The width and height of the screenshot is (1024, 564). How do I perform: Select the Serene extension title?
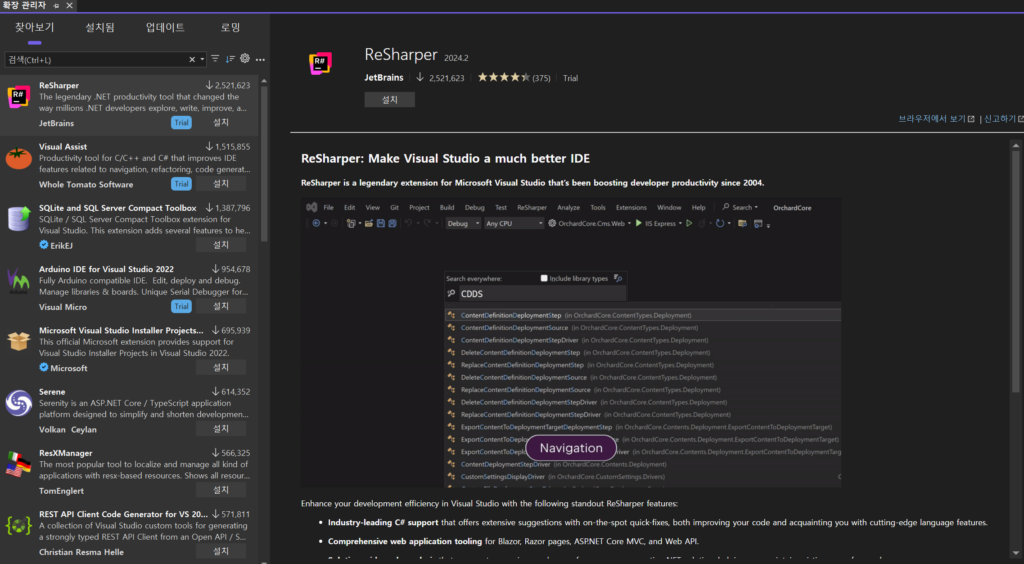52,392
